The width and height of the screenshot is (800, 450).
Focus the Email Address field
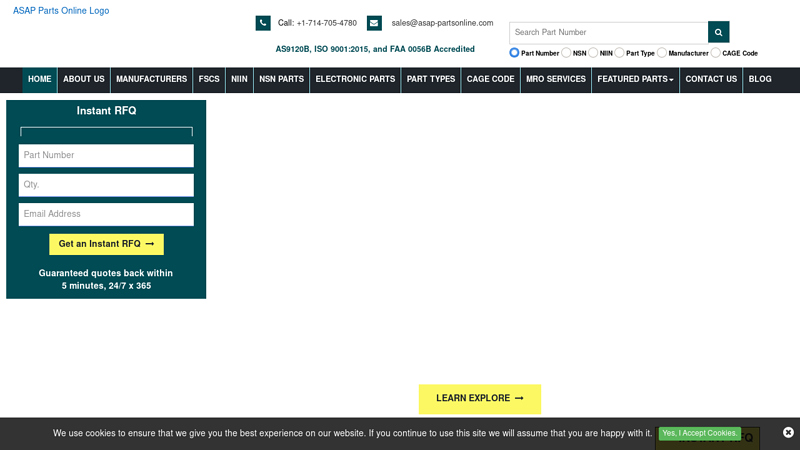point(106,214)
